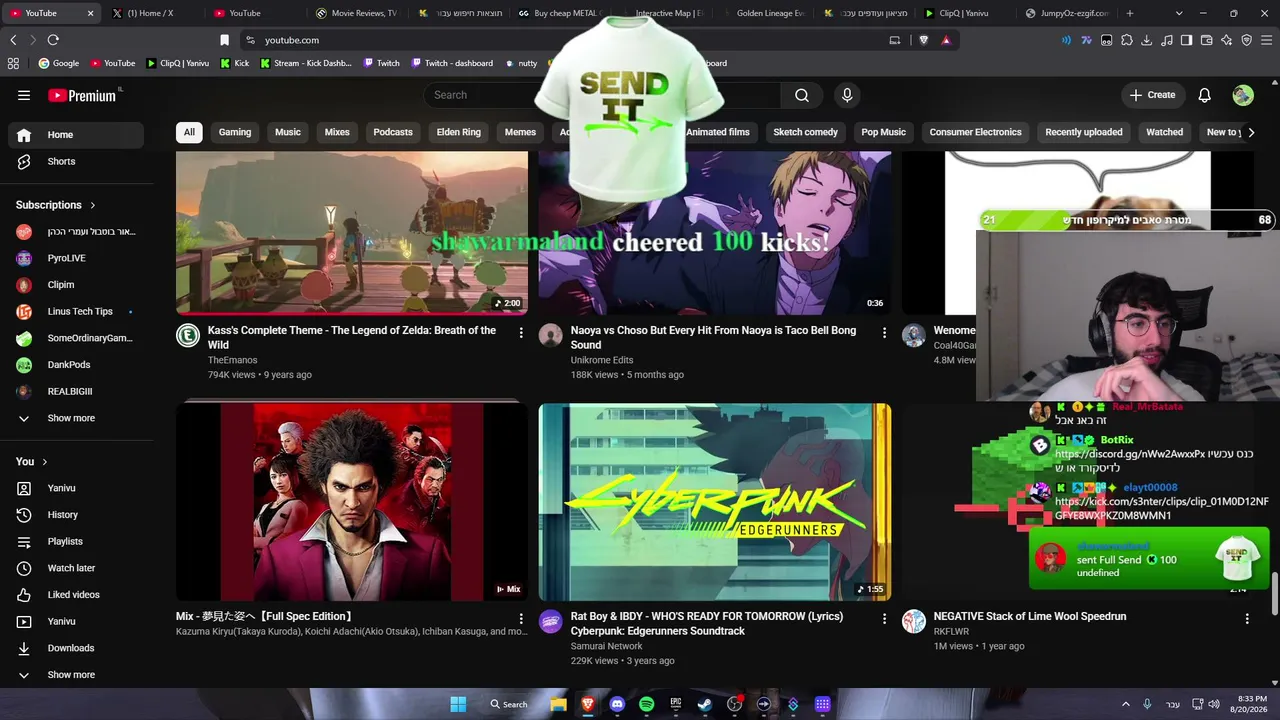Open the Windows Start menu

(458, 704)
